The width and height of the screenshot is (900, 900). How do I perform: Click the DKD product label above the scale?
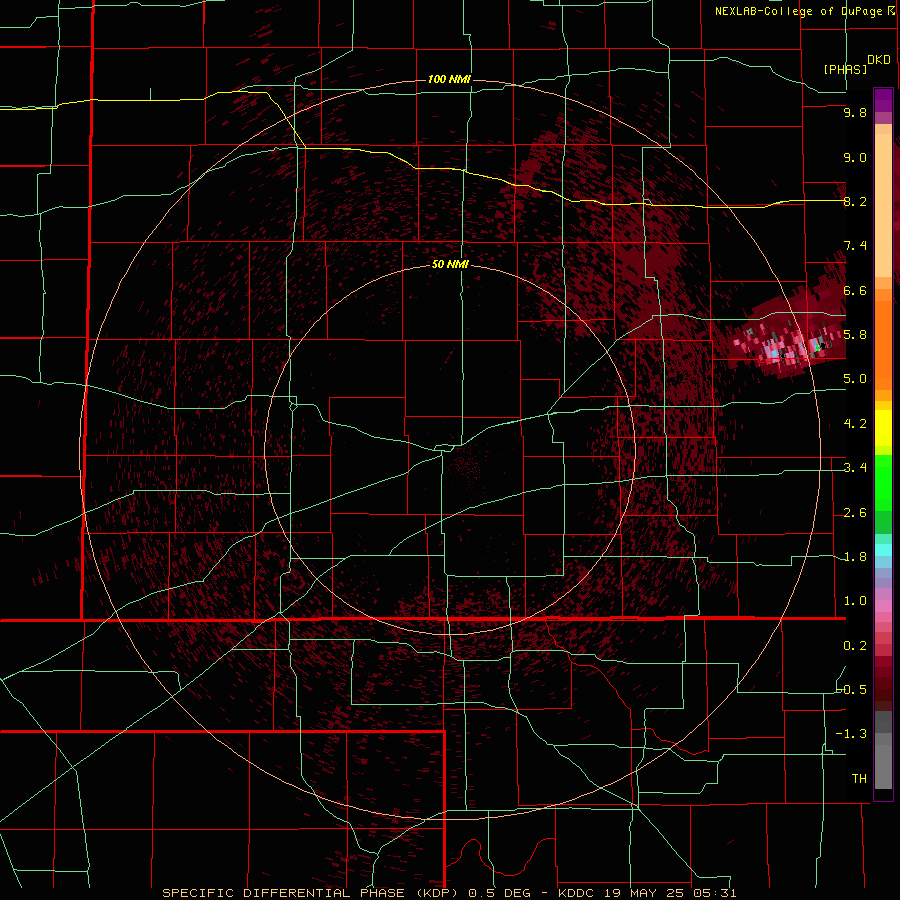(879, 60)
